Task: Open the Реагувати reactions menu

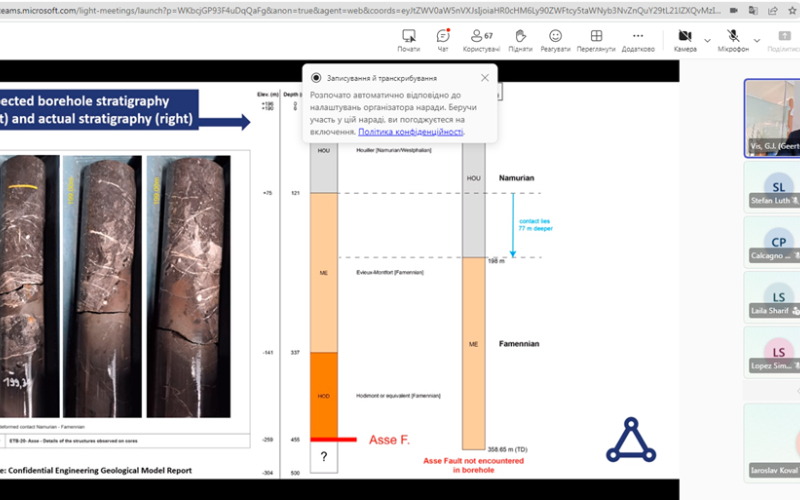Action: click(555, 40)
